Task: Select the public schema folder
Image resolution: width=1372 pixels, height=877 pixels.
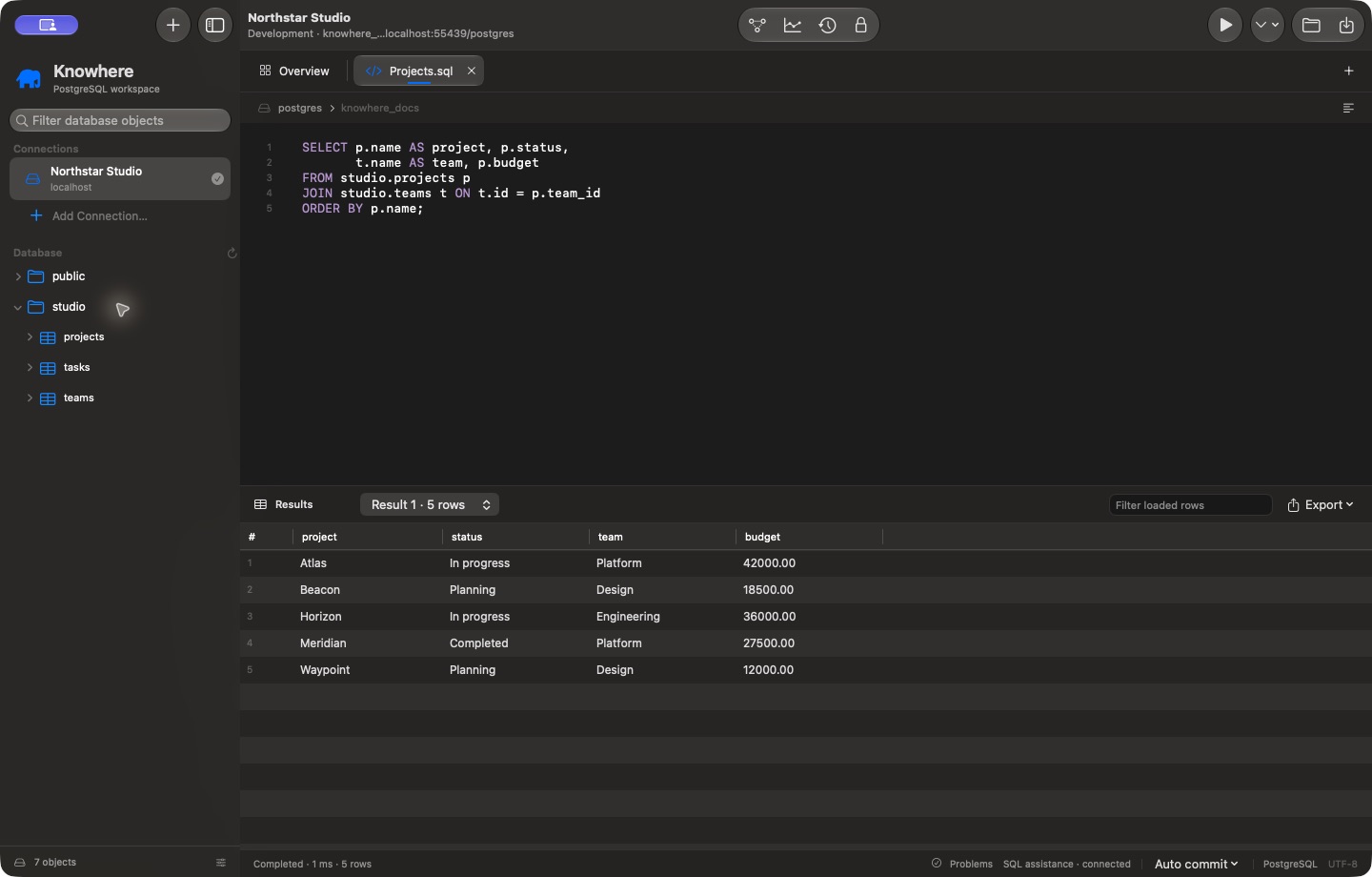Action: point(57,276)
